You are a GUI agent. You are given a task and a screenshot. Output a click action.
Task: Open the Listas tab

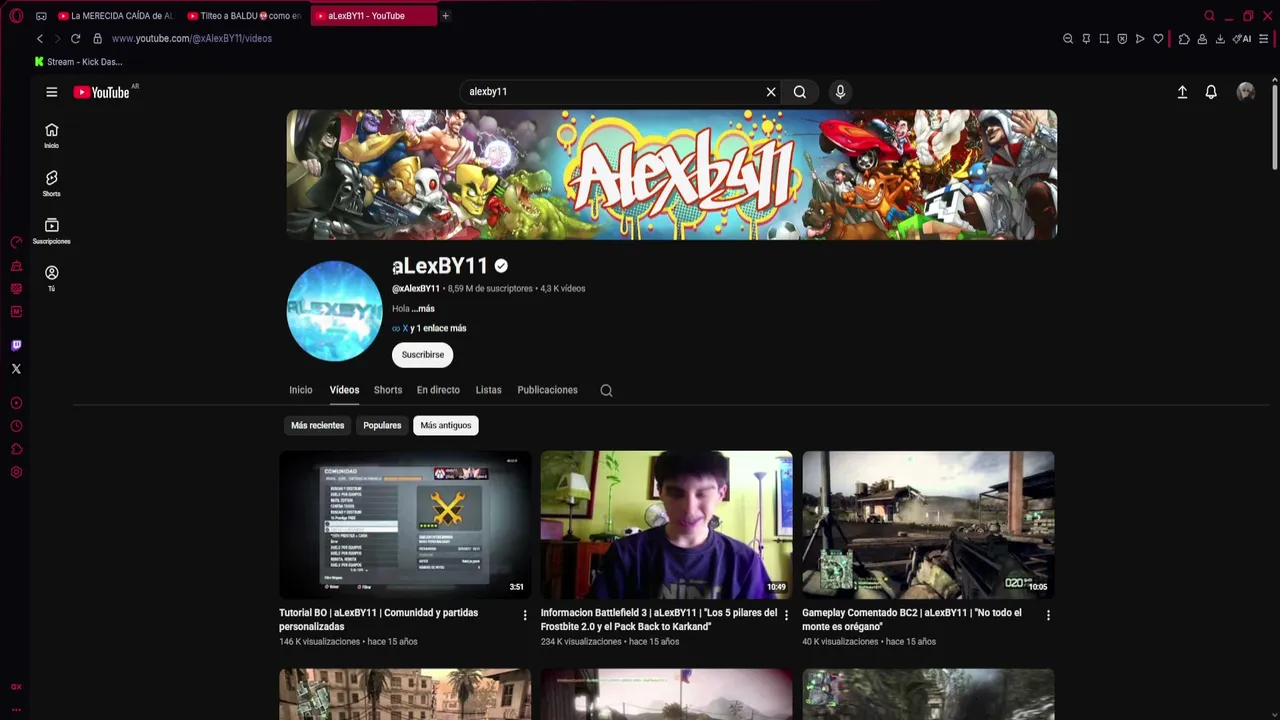[488, 390]
